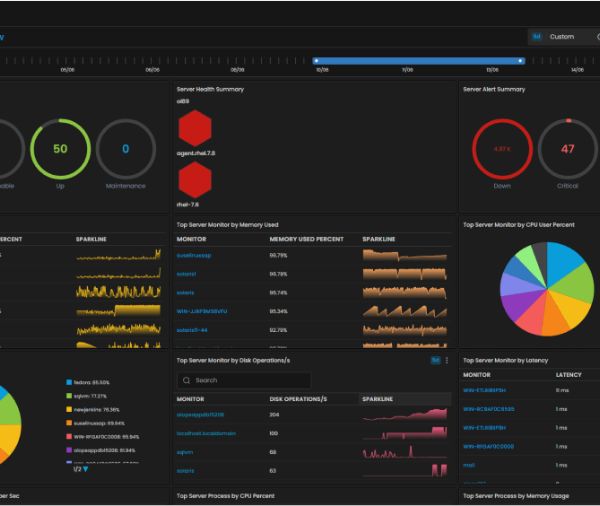Open the solarisl monitor link
This screenshot has width=600, height=506.
tap(187, 274)
